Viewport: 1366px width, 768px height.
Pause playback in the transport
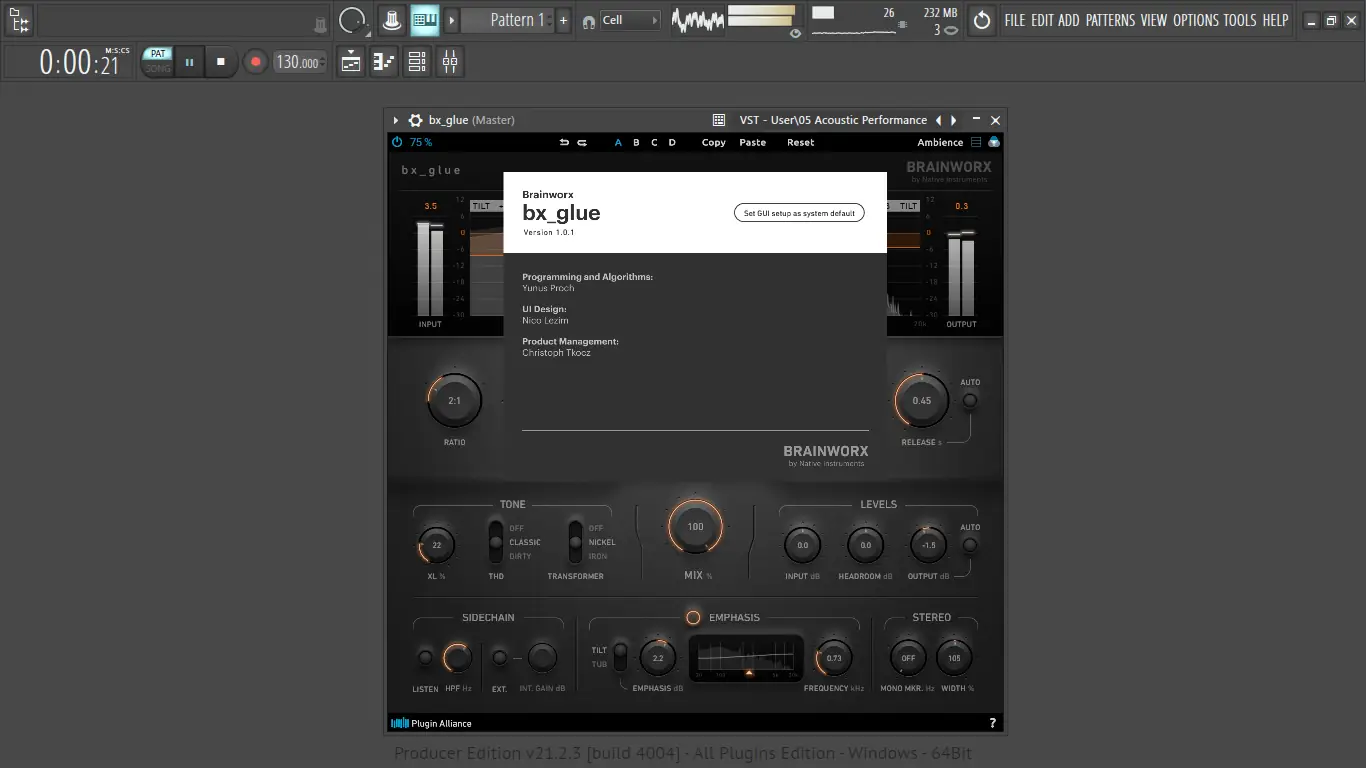point(189,62)
